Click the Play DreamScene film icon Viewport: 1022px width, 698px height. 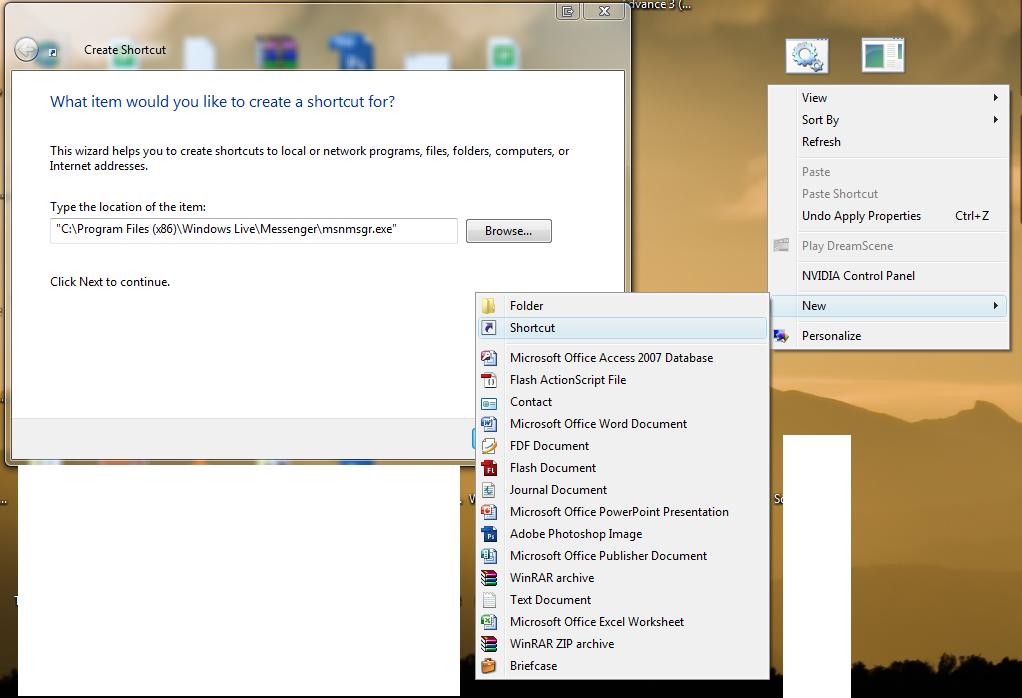[x=781, y=246]
